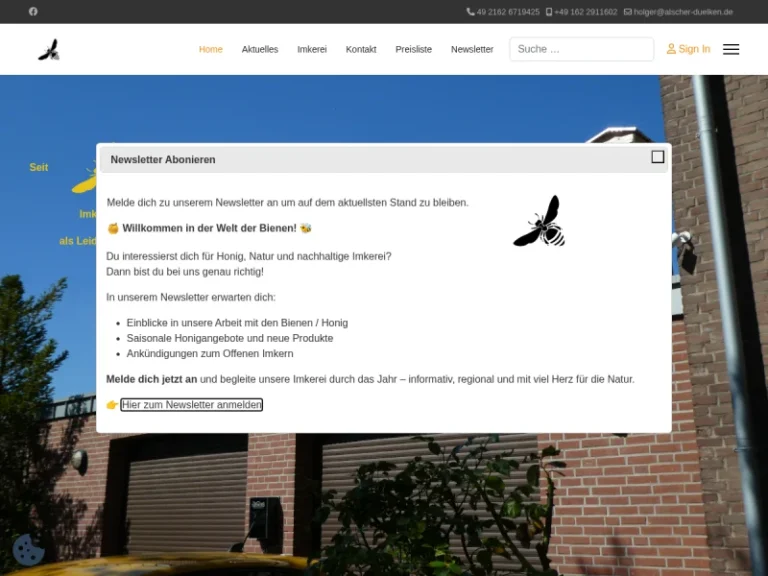Select Newsletter in the navigation bar
The image size is (768, 576).
point(472,49)
